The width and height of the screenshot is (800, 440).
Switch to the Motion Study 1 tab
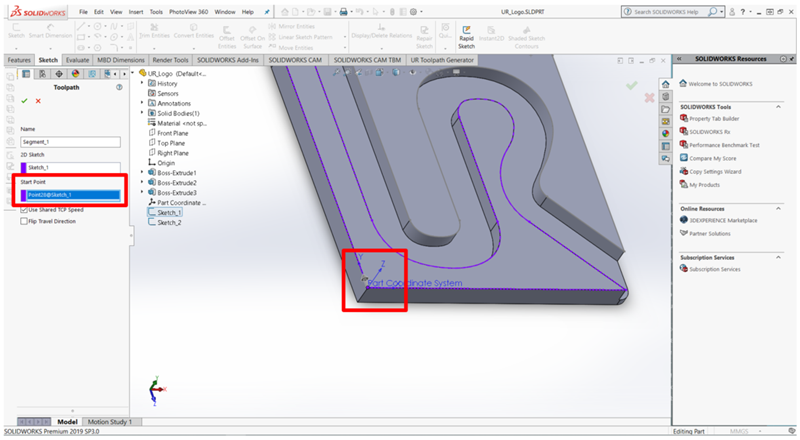point(109,422)
